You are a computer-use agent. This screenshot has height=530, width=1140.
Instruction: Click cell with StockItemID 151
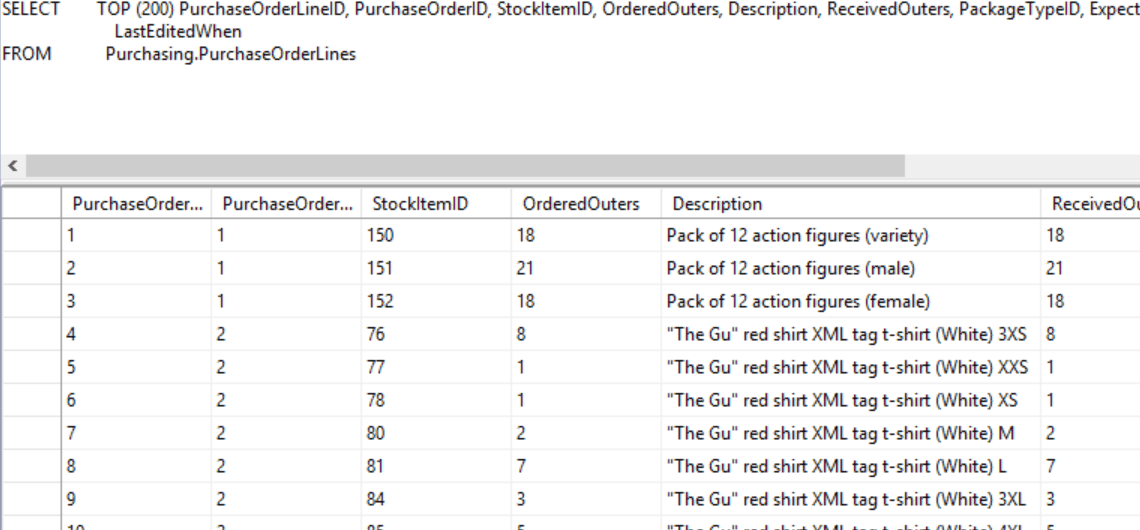click(436, 268)
